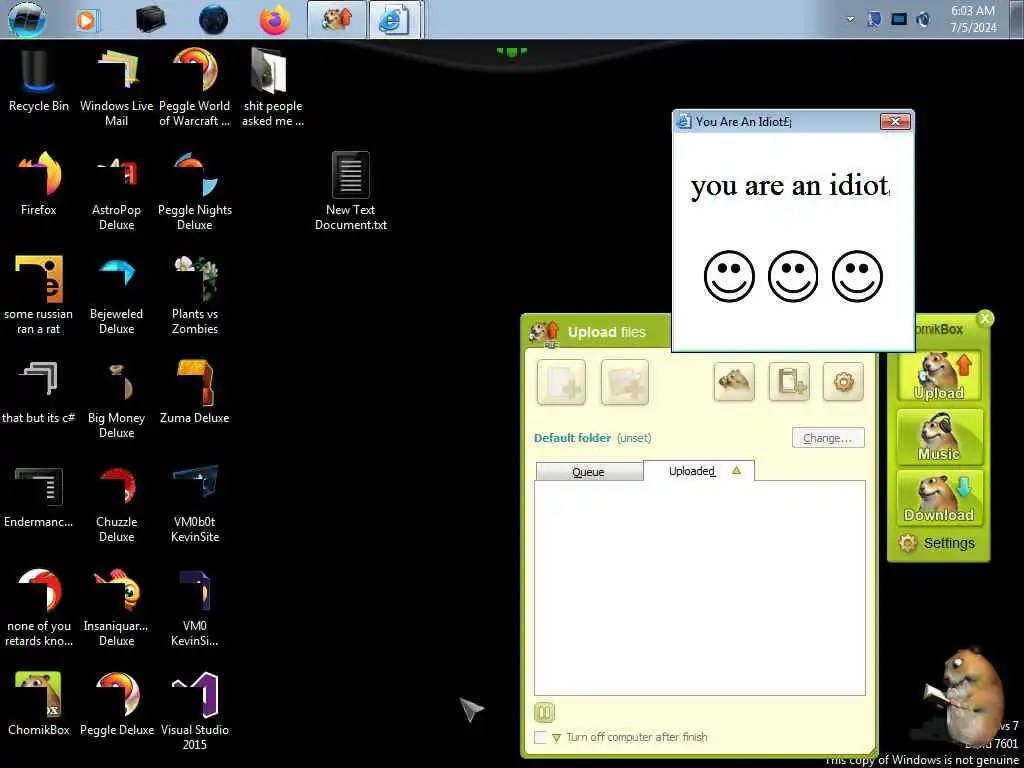Click the hamster icon in Upload toolbar
The height and width of the screenshot is (768, 1024).
[x=734, y=381]
